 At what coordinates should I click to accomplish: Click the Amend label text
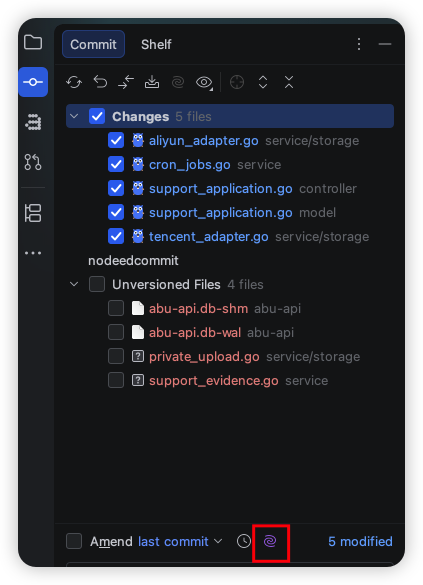tap(111, 541)
